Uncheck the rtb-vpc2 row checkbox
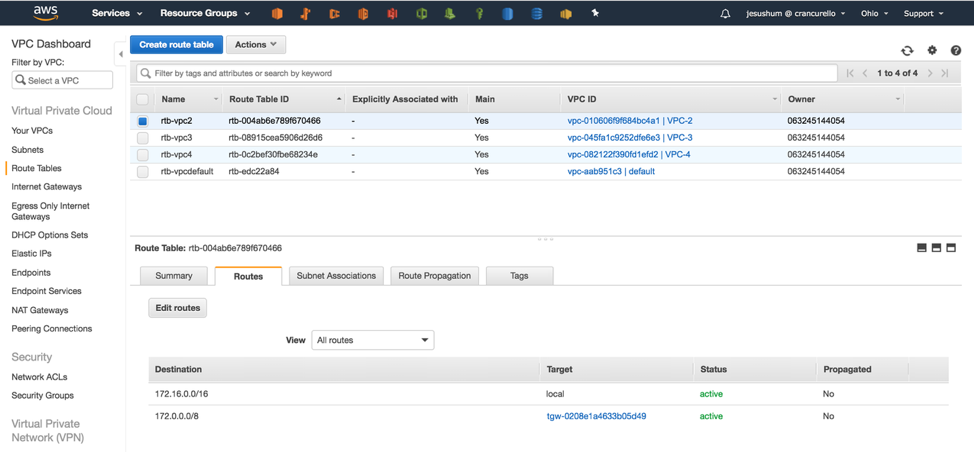The width and height of the screenshot is (974, 452). click(x=142, y=121)
